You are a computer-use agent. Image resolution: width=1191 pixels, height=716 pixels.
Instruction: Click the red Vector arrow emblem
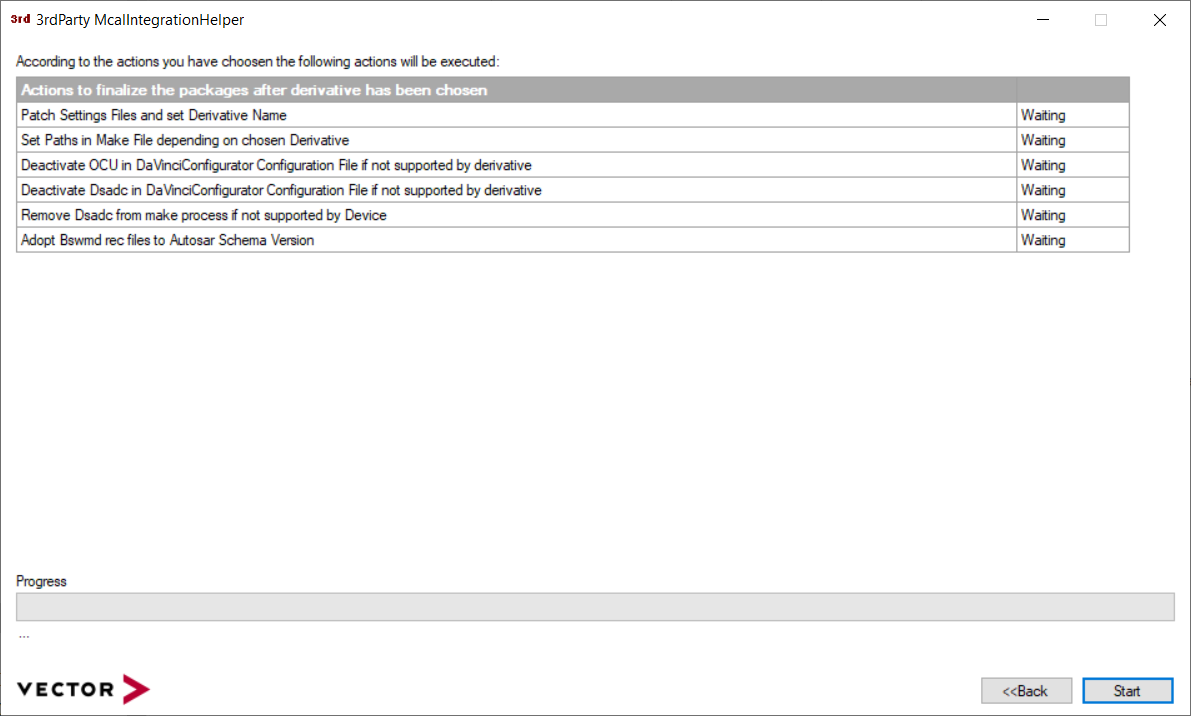[136, 689]
